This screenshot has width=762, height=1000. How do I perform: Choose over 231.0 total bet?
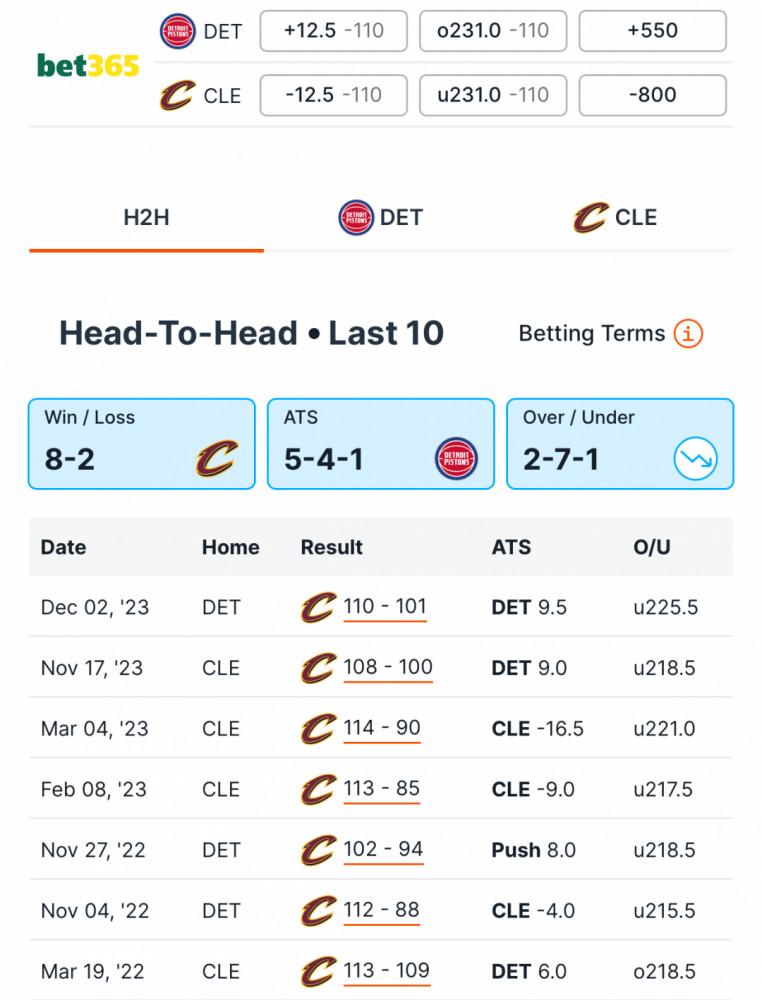pos(493,31)
